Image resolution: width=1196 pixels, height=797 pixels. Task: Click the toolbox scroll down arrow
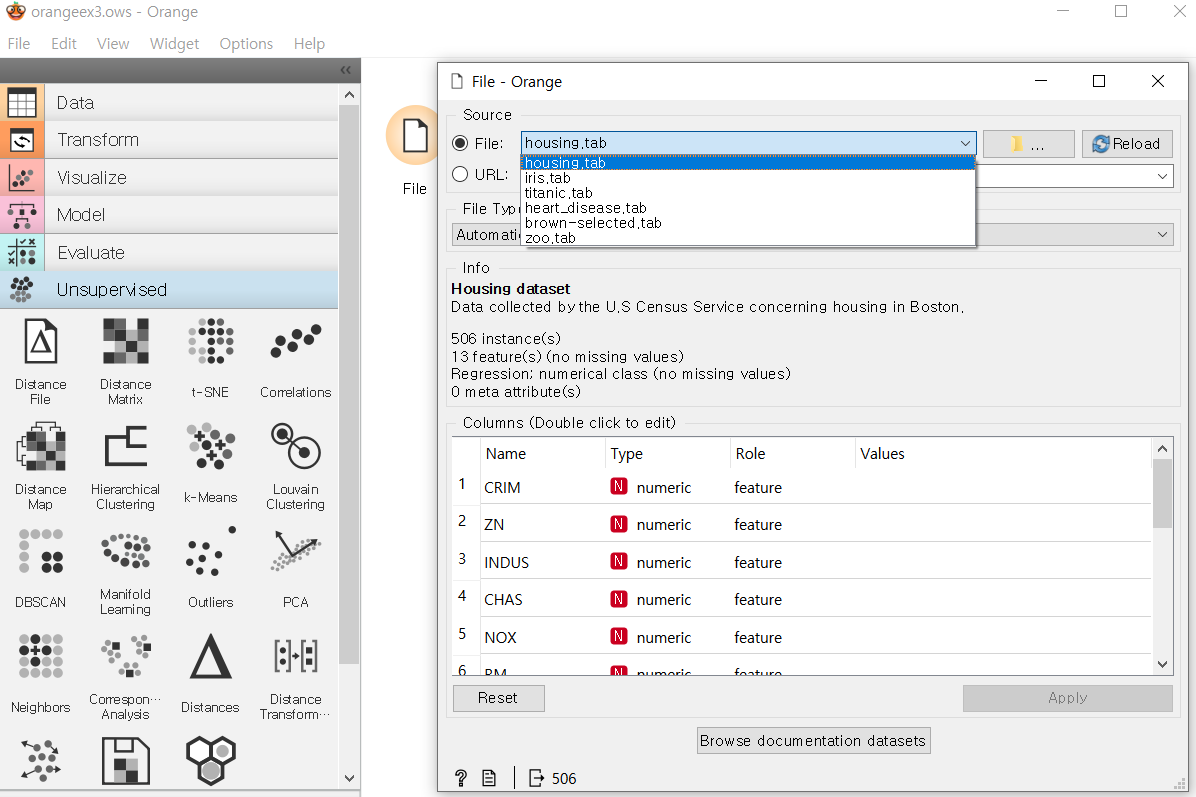[349, 778]
